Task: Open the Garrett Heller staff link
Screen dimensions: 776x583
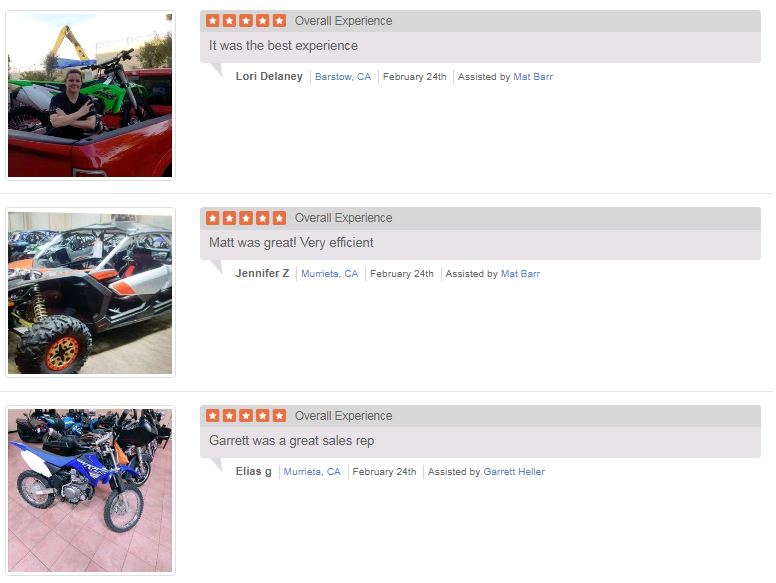Action: click(x=514, y=472)
